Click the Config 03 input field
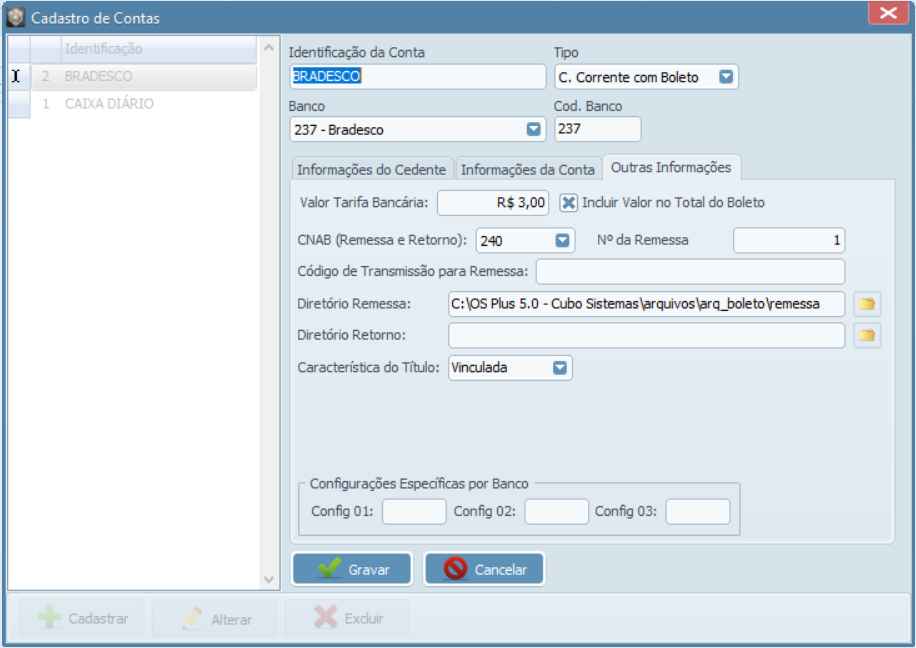Image resolution: width=916 pixels, height=648 pixels. (698, 512)
